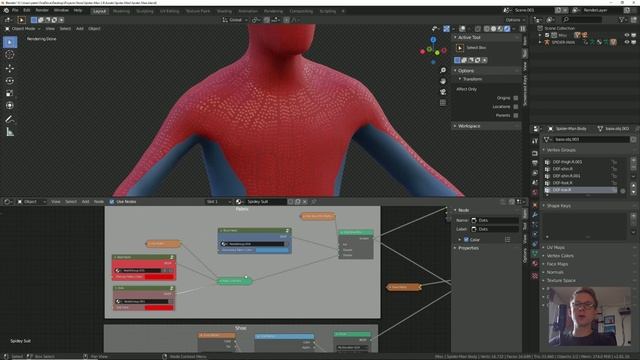Select the Annotate tool
The image size is (640, 360).
pyautogui.click(x=10, y=119)
